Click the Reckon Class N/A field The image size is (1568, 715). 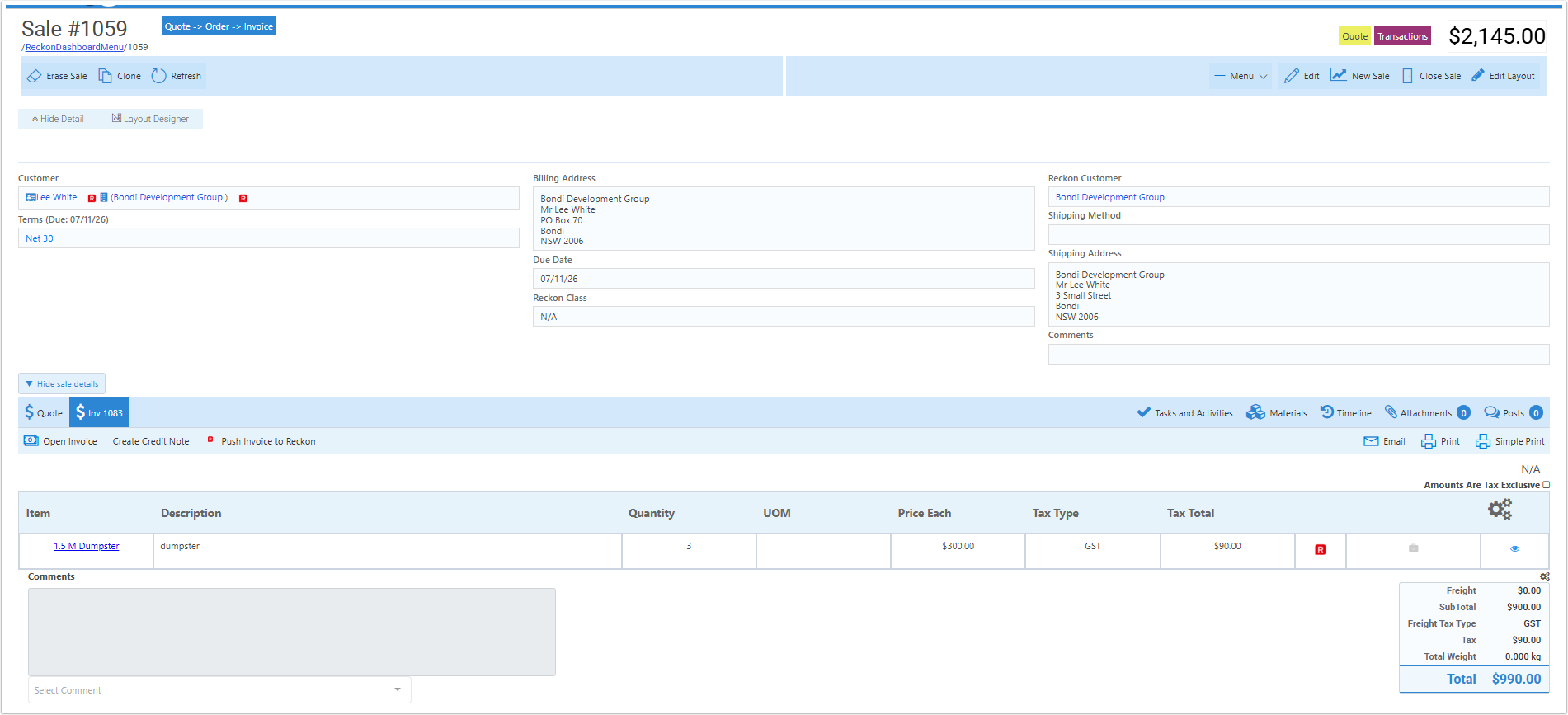pos(784,317)
